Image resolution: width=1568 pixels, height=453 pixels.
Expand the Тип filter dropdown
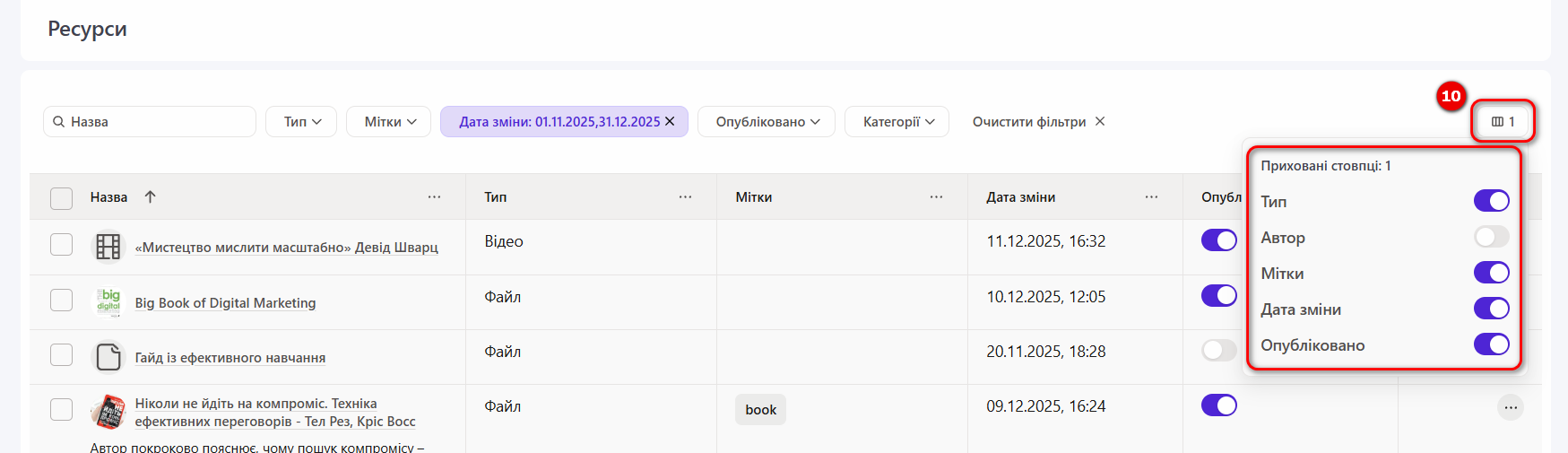(301, 122)
